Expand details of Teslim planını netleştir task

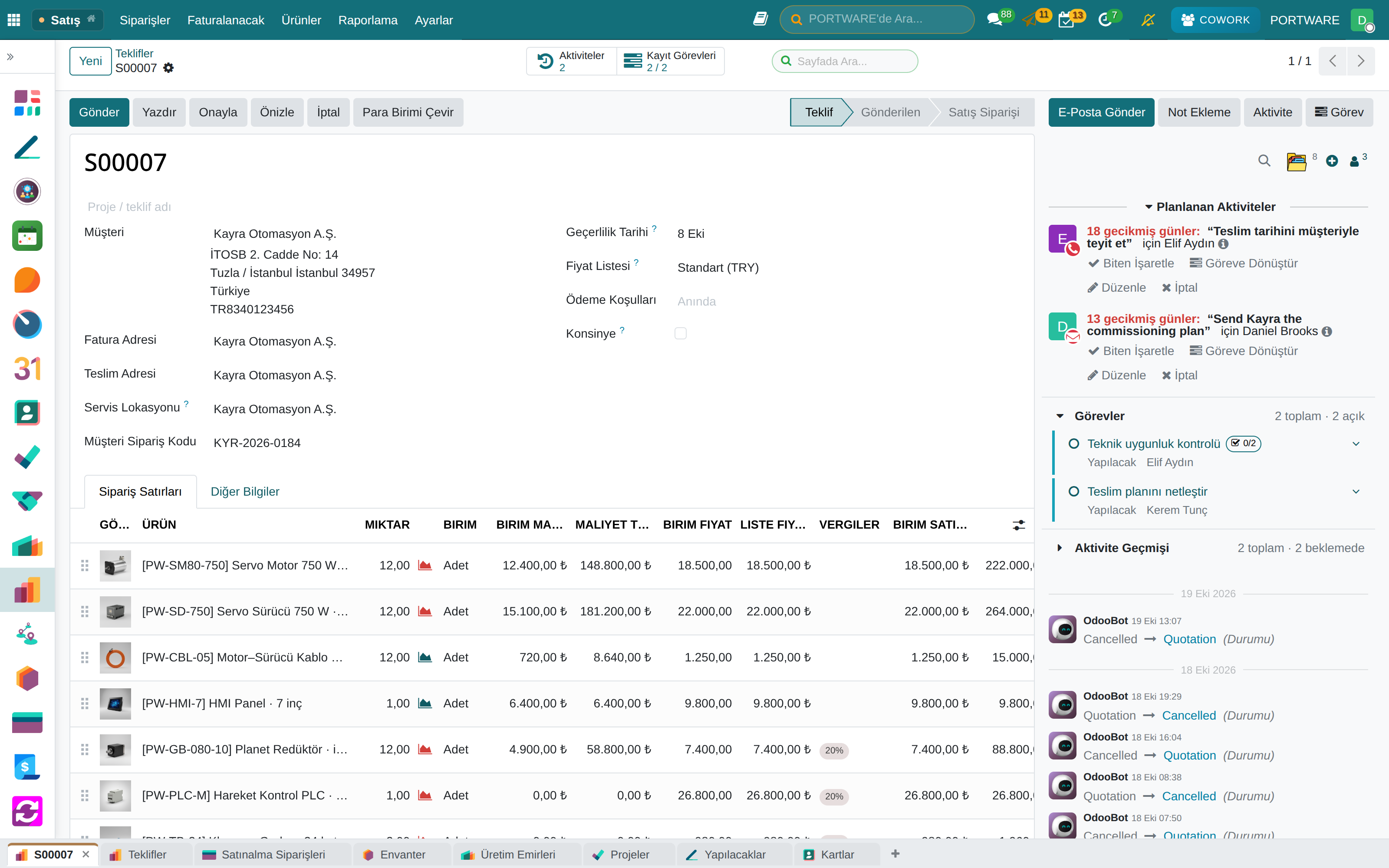pos(1356,491)
